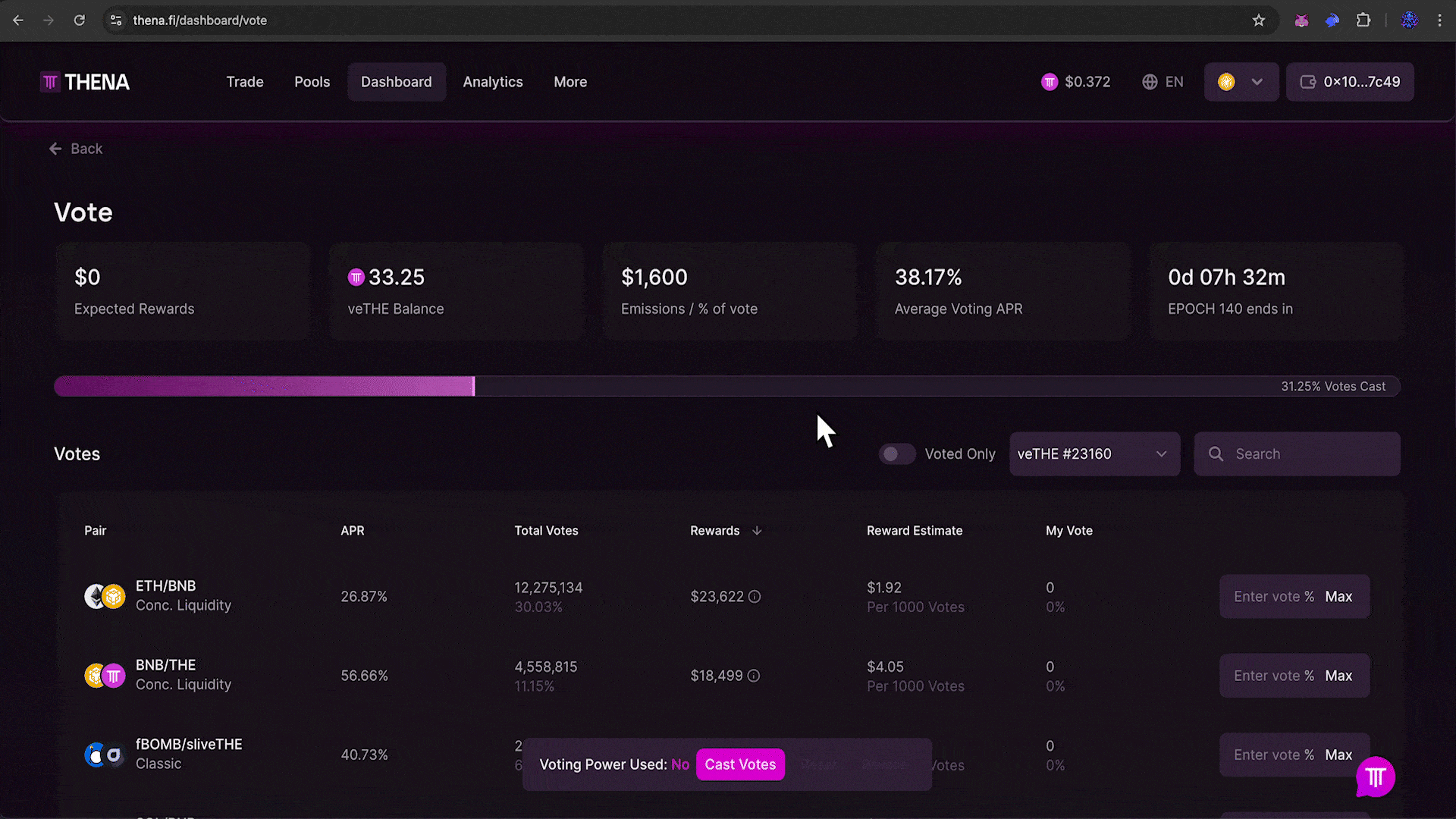This screenshot has height=819, width=1456.
Task: Open the MetaMask fox extension
Action: coord(1301,20)
